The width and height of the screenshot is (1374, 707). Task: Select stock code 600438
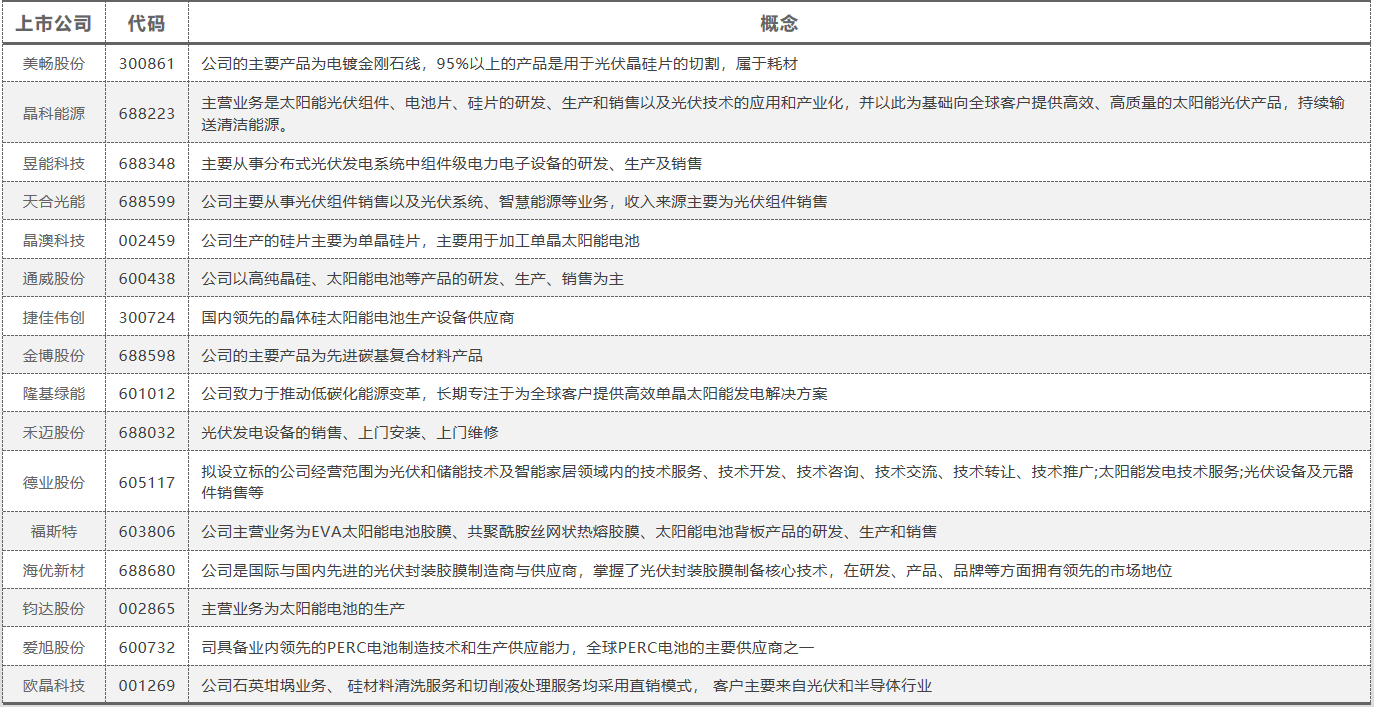[146, 279]
